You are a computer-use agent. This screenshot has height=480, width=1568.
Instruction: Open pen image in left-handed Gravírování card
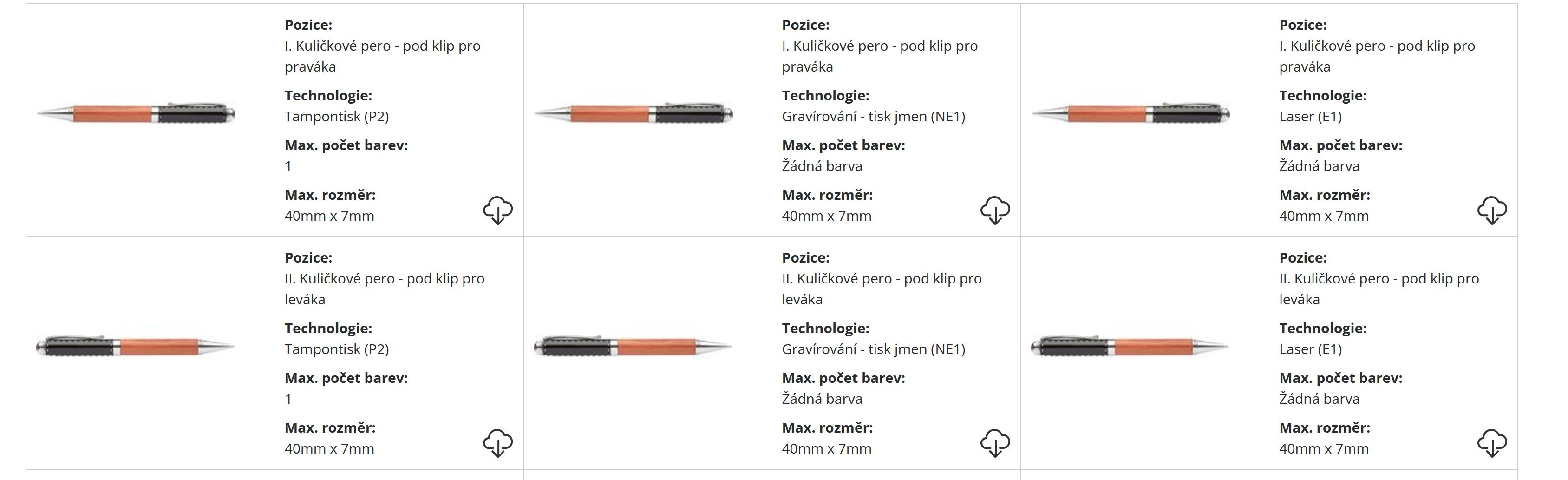[x=634, y=347]
